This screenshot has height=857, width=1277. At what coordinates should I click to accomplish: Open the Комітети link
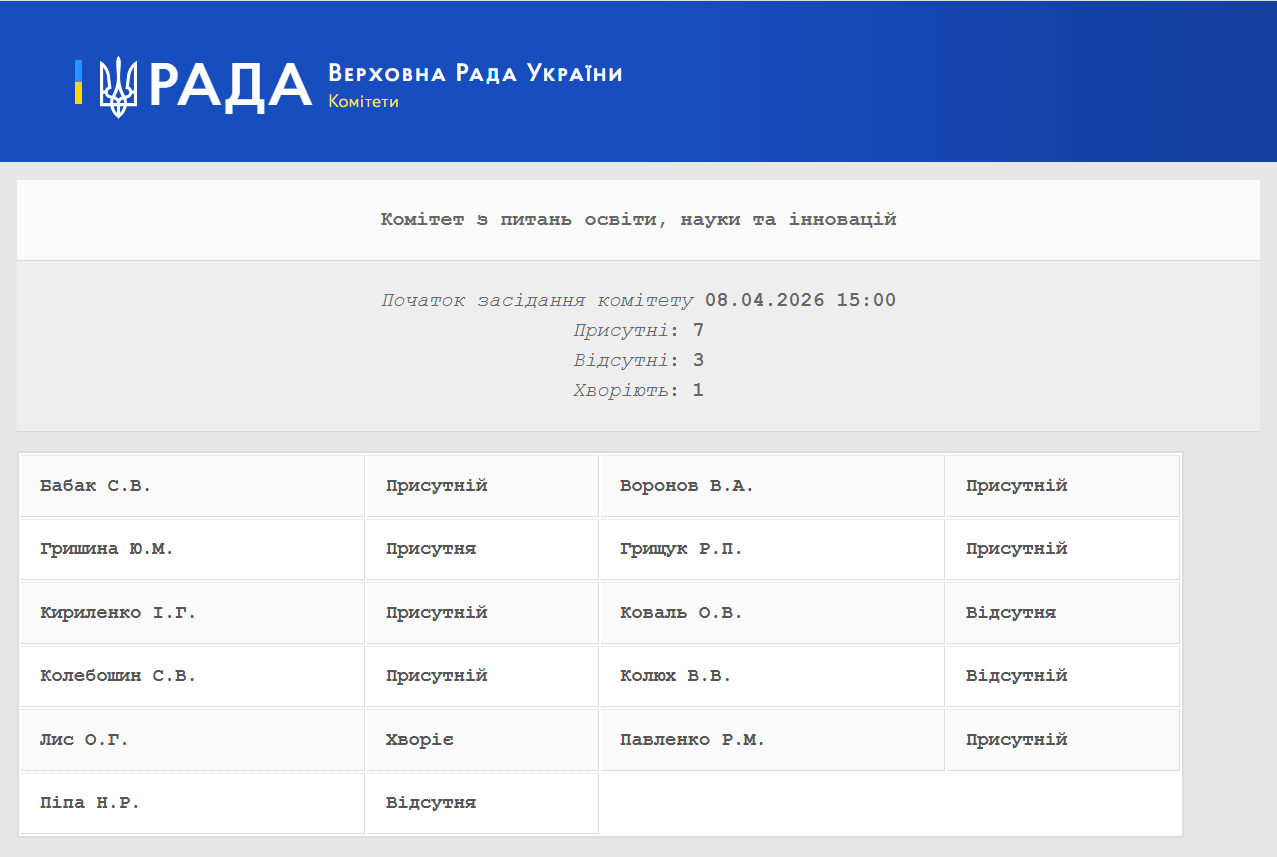[363, 102]
